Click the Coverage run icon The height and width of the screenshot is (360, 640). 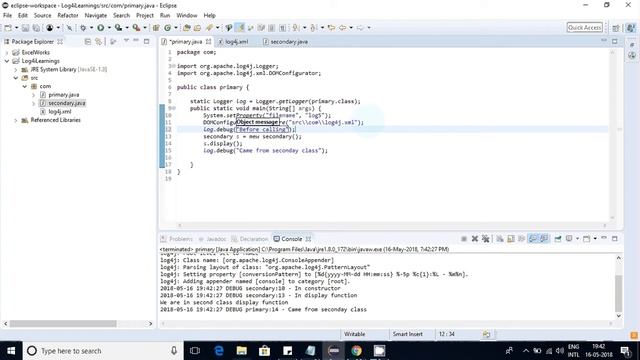(118, 28)
